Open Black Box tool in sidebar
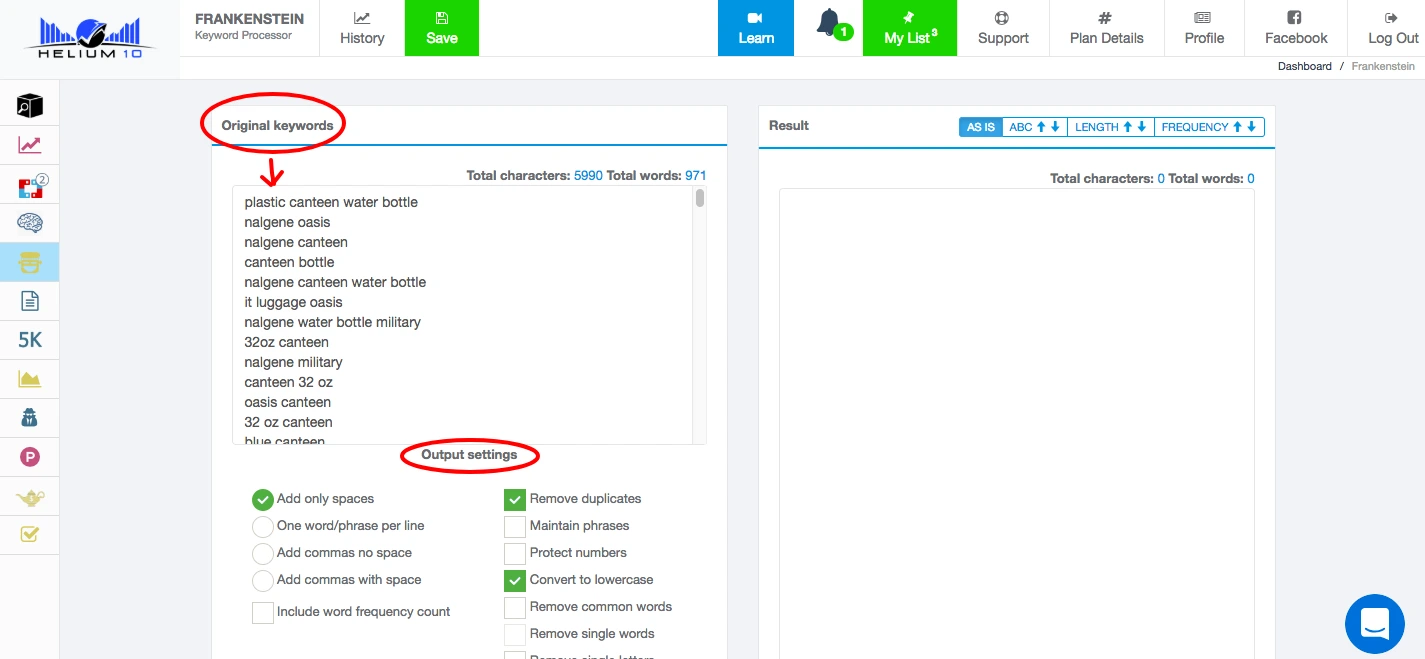This screenshot has width=1425, height=659. [x=30, y=105]
